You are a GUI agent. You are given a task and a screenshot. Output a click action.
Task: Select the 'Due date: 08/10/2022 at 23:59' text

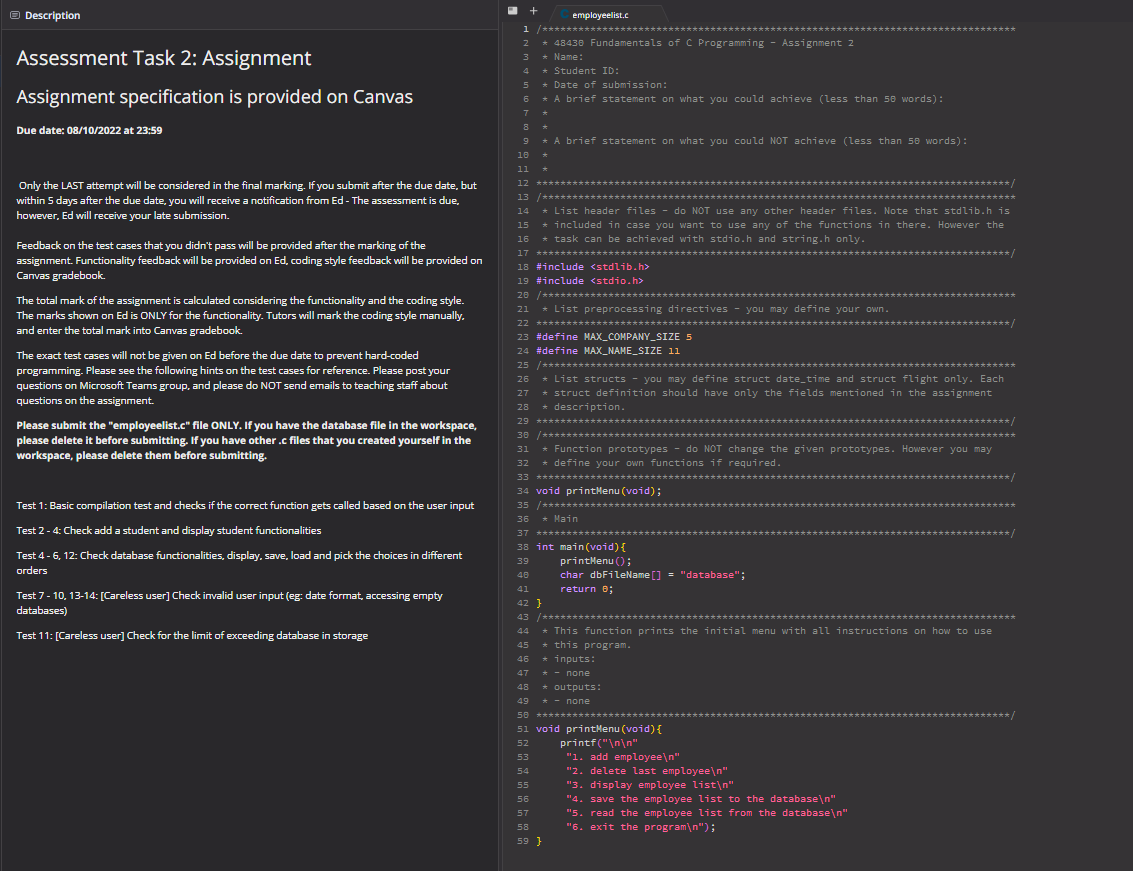90,130
